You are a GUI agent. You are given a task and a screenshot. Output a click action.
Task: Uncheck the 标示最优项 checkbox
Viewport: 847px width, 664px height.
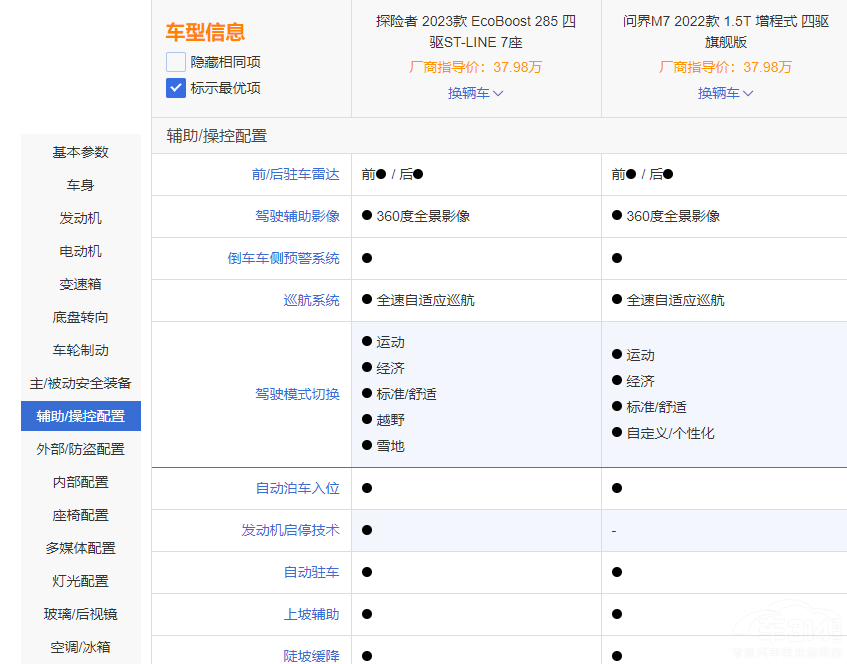pos(176,88)
